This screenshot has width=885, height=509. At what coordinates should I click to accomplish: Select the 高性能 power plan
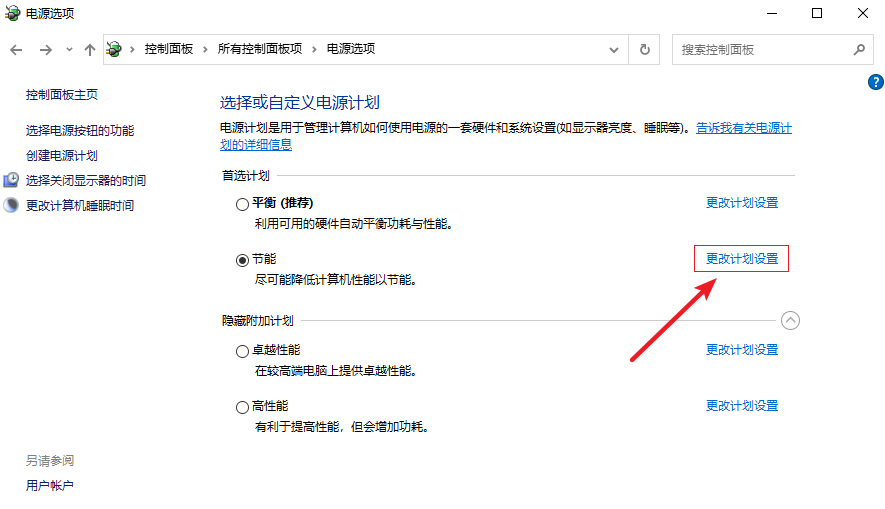[x=242, y=407]
